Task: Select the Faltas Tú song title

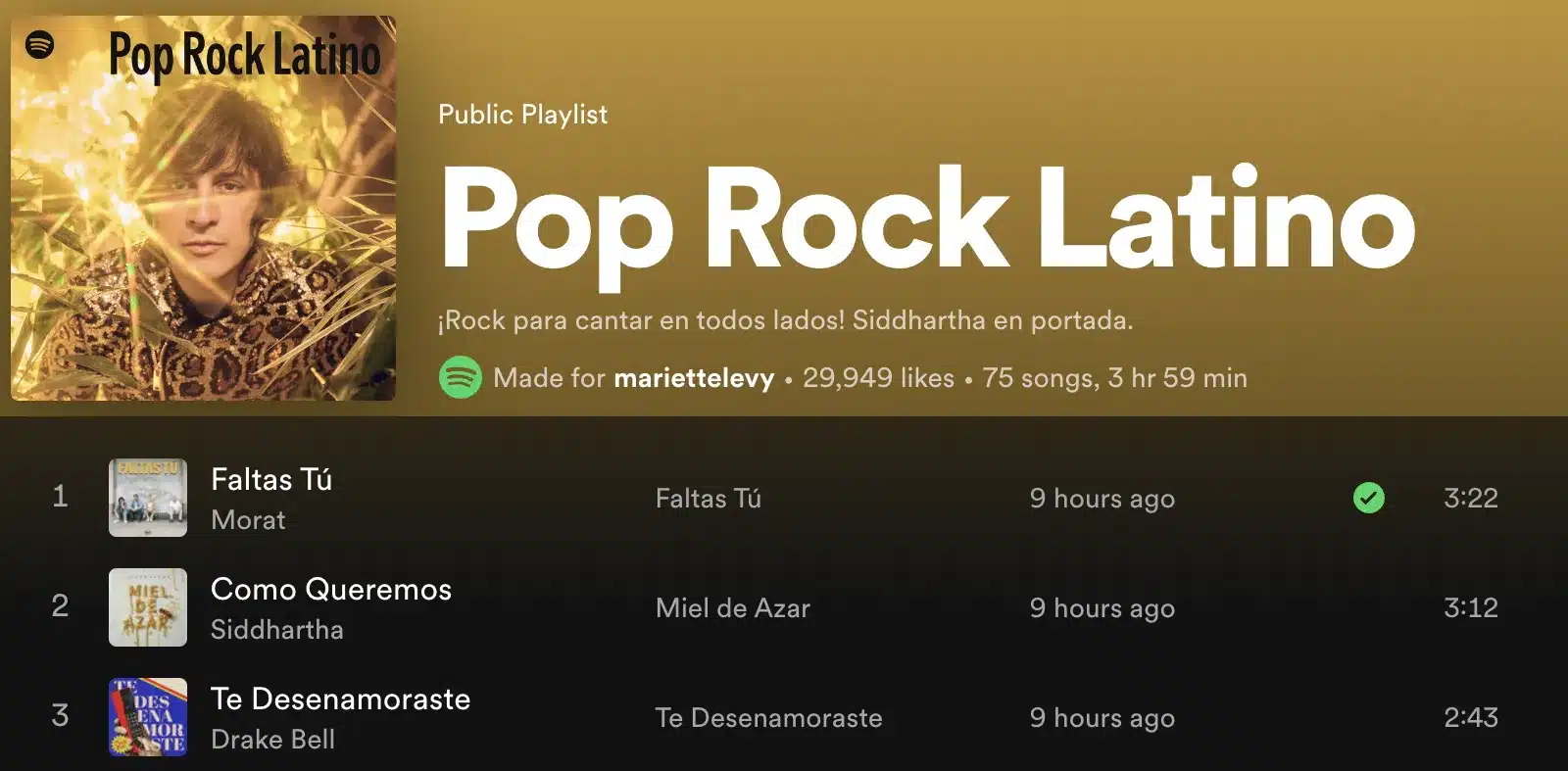Action: click(271, 479)
